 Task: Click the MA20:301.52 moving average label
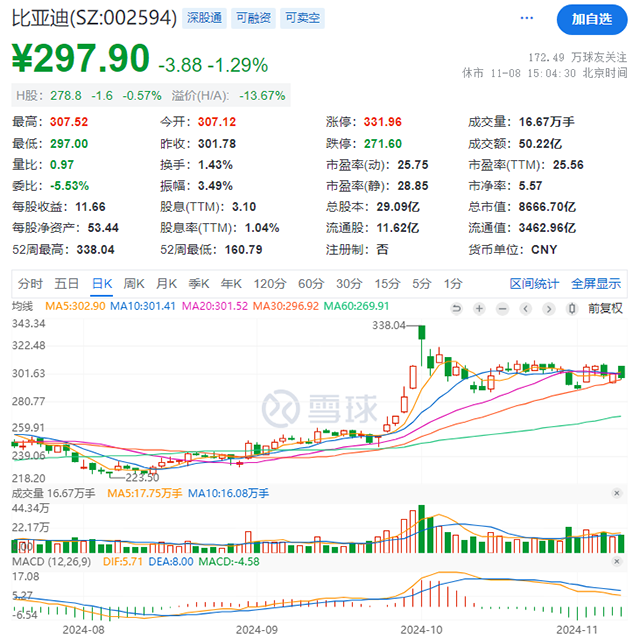[x=215, y=306]
